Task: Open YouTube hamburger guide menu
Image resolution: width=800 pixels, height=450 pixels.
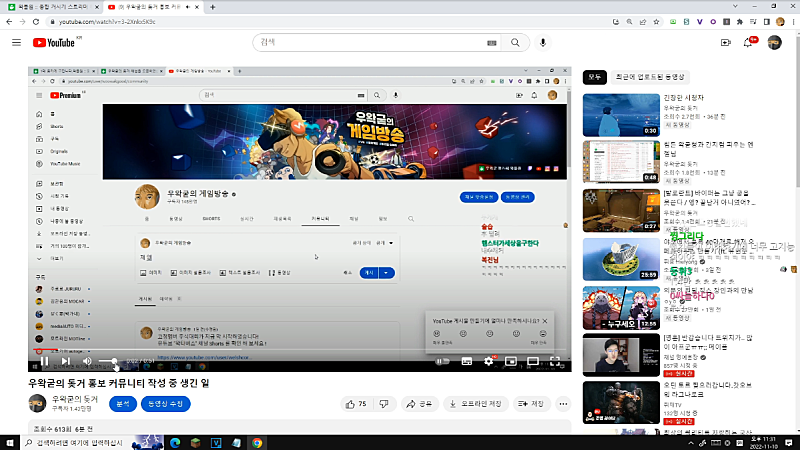Action: pyautogui.click(x=16, y=43)
